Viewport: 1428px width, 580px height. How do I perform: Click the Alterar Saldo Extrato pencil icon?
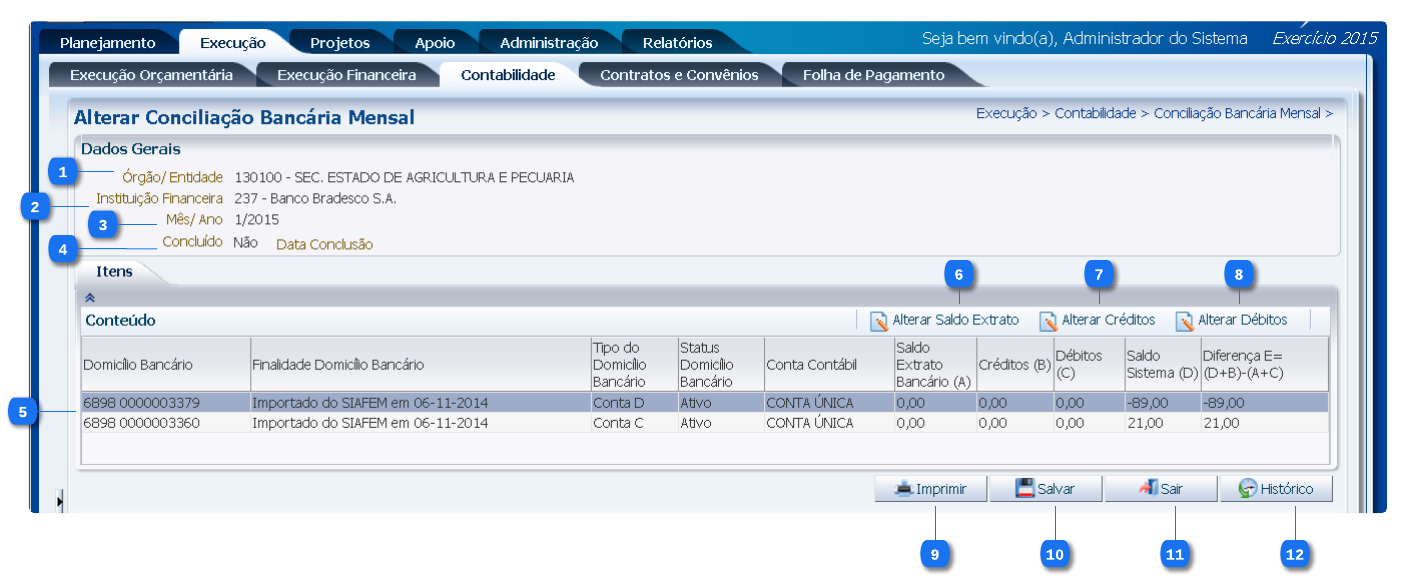click(x=879, y=321)
